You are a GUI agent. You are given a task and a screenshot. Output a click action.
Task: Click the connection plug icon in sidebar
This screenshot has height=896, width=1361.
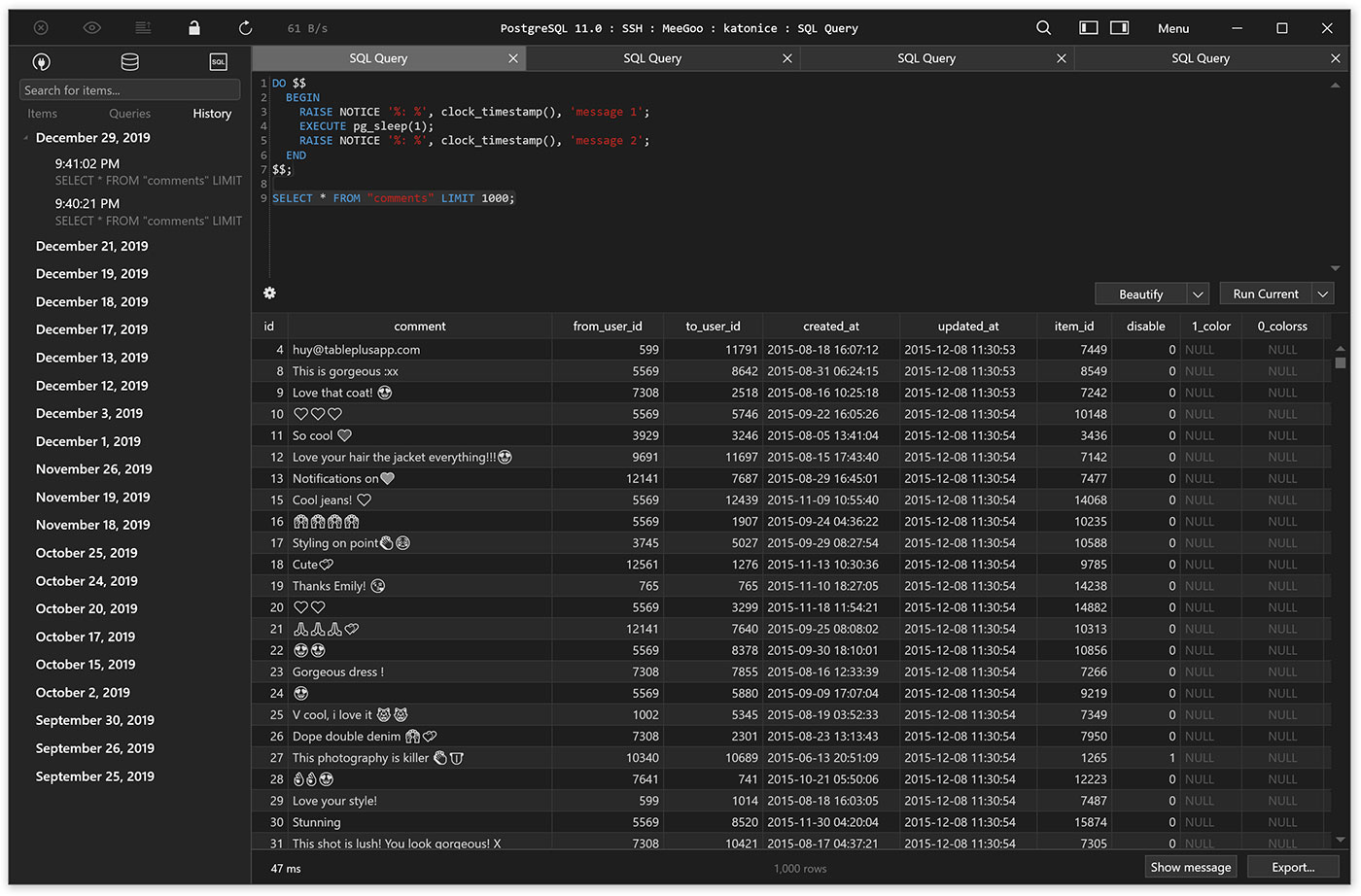(41, 62)
